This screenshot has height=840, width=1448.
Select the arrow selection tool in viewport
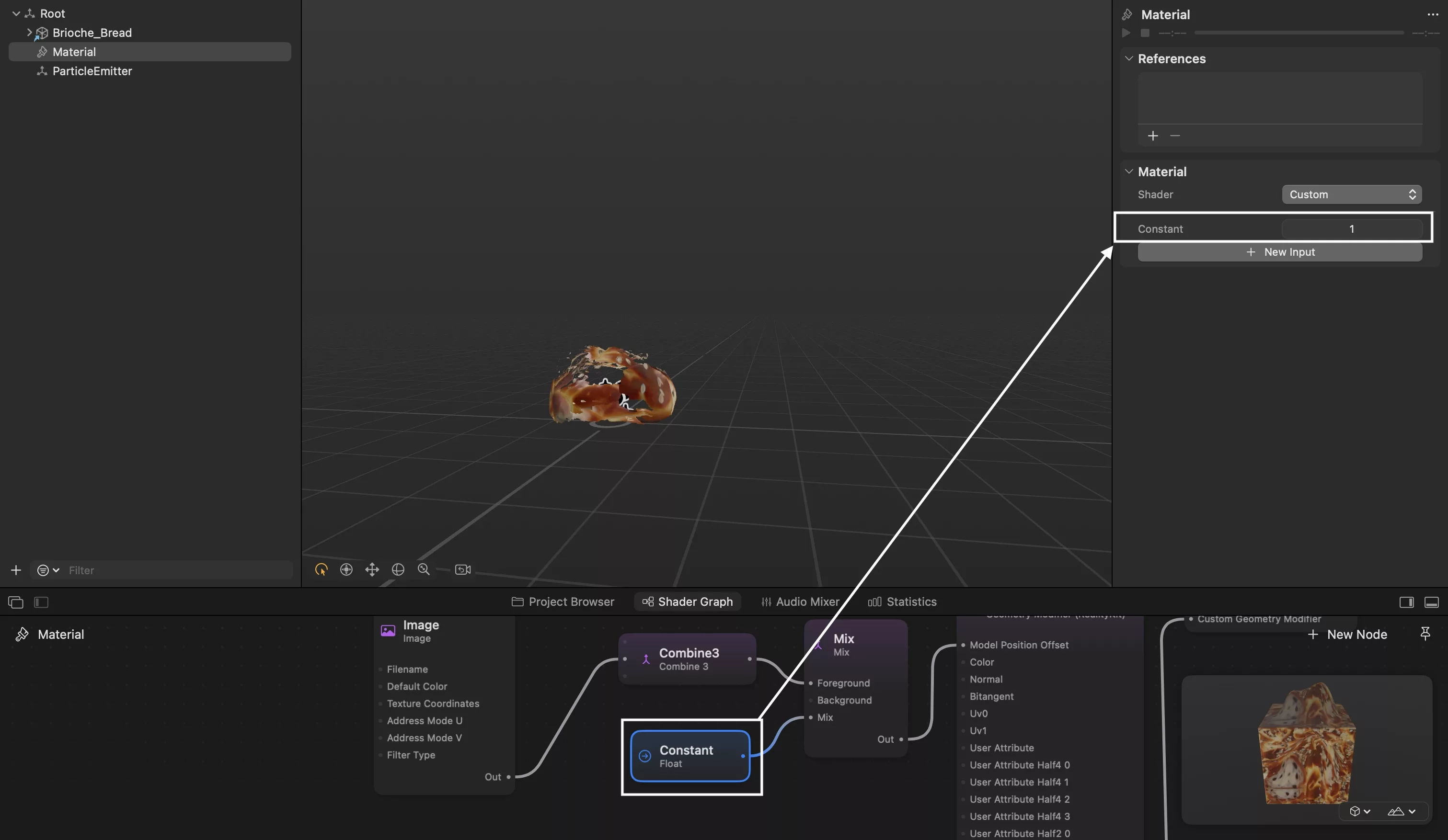(x=321, y=569)
